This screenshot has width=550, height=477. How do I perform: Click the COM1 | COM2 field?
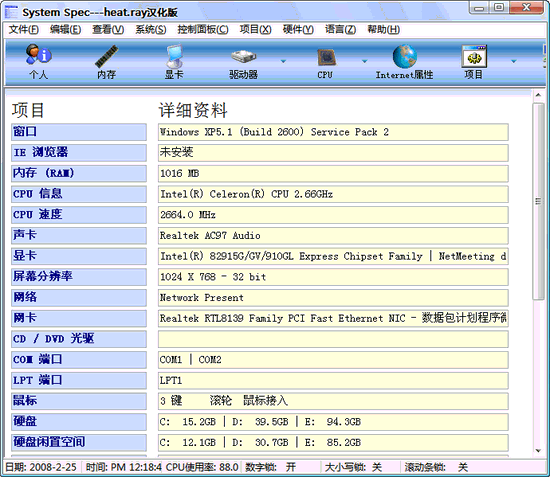[333, 360]
